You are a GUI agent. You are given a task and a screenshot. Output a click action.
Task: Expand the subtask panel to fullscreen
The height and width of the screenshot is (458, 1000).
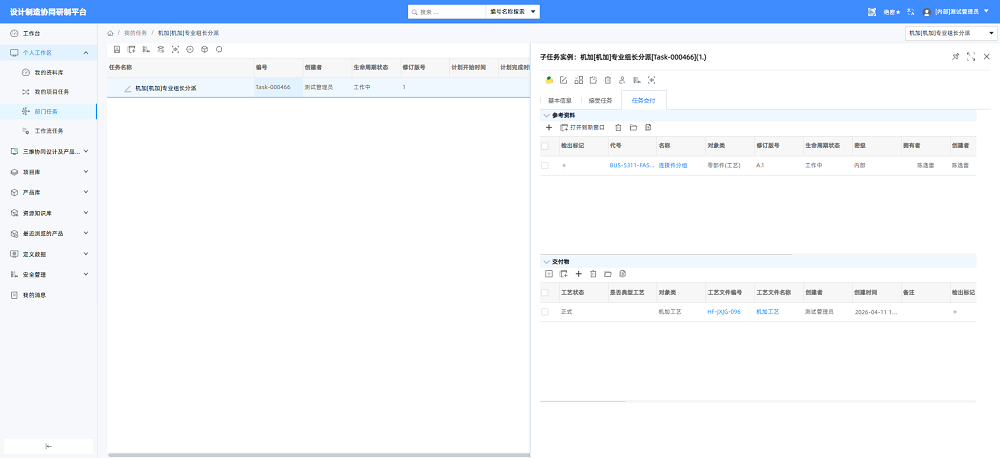(971, 57)
